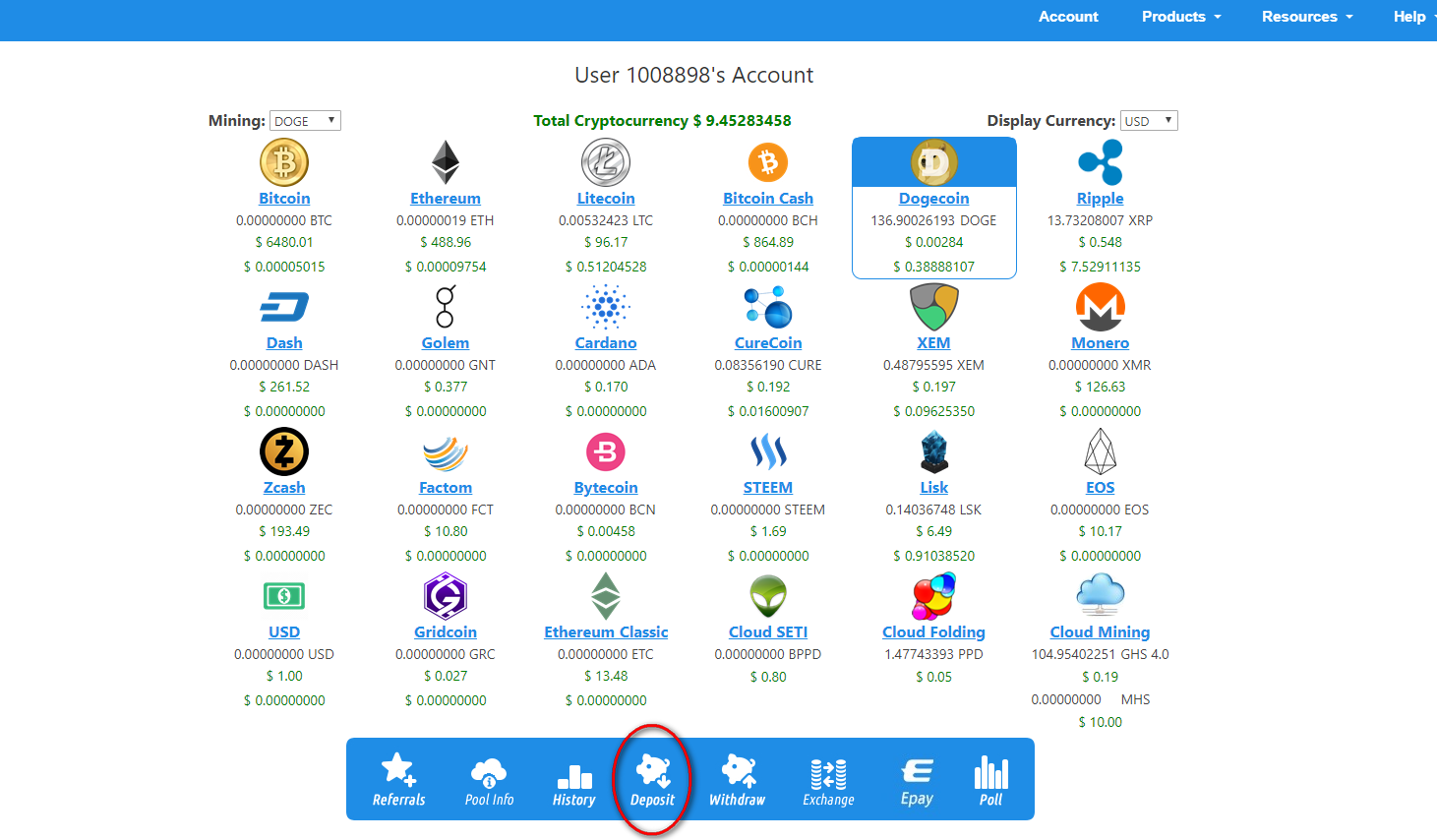Click the Dogecoin shiba coin icon
Image resolution: width=1437 pixels, height=840 pixels.
(934, 162)
